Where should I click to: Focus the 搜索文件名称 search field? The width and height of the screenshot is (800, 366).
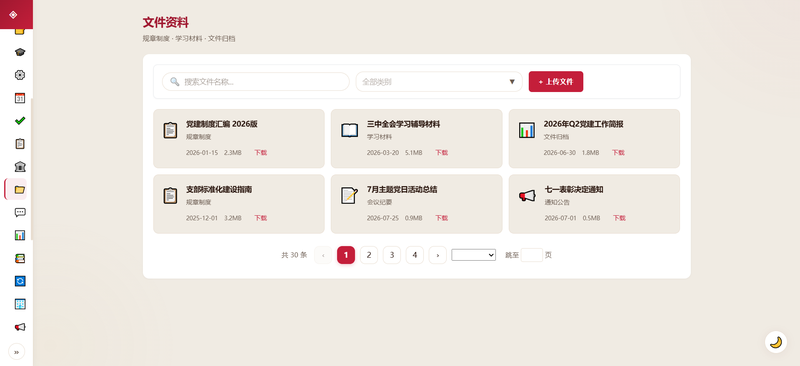pos(256,82)
